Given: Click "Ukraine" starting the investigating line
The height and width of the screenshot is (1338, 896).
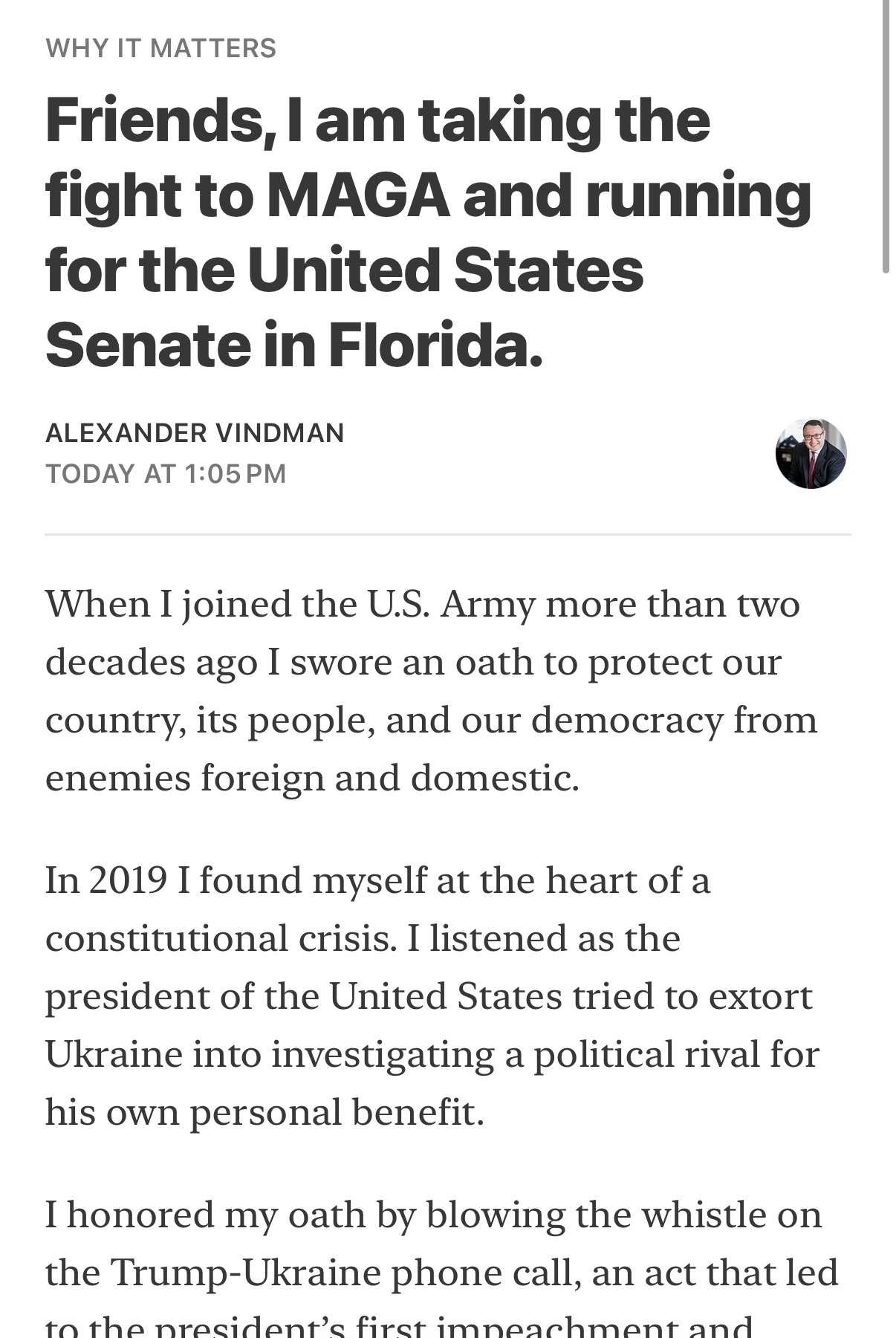Looking at the screenshot, I should point(114,1054).
